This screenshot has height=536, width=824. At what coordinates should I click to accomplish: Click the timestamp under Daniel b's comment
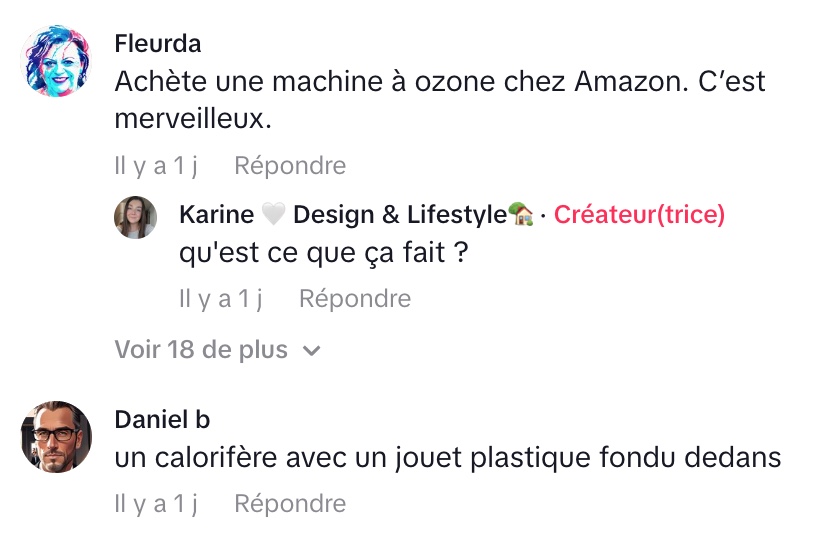coord(156,504)
